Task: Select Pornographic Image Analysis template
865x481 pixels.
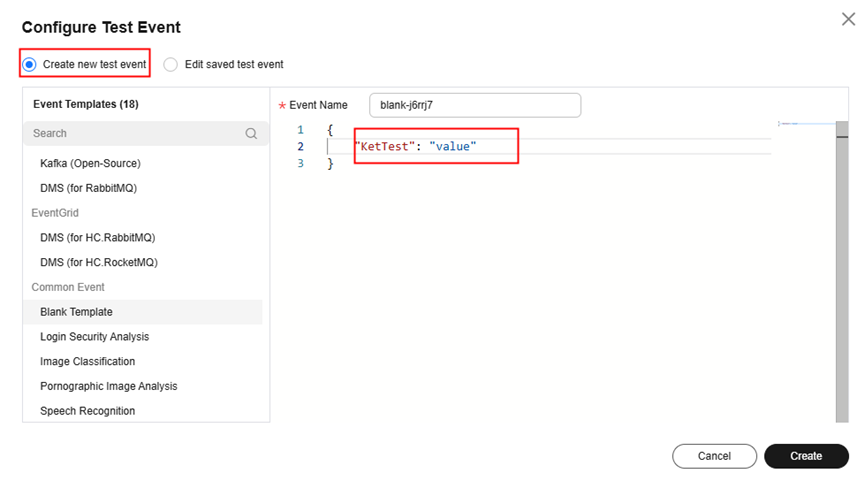Action: point(109,386)
